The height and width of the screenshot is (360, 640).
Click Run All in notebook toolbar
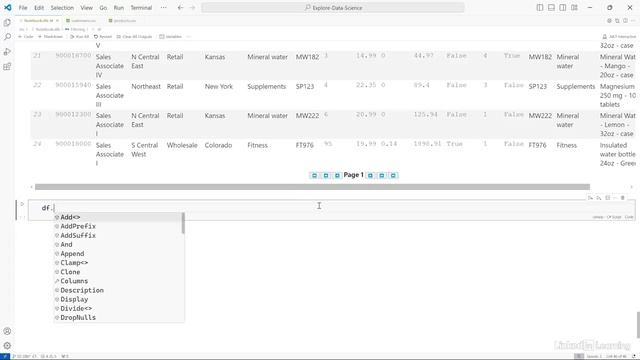point(79,37)
